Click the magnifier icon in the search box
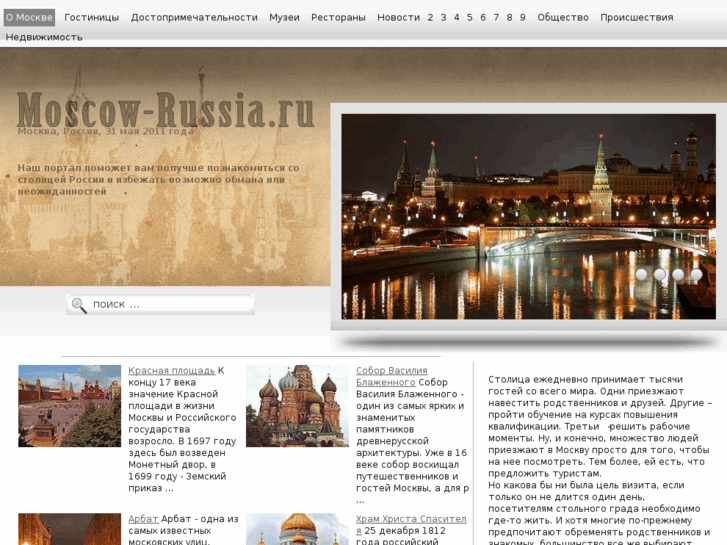Image resolution: width=727 pixels, height=545 pixels. pos(79,305)
